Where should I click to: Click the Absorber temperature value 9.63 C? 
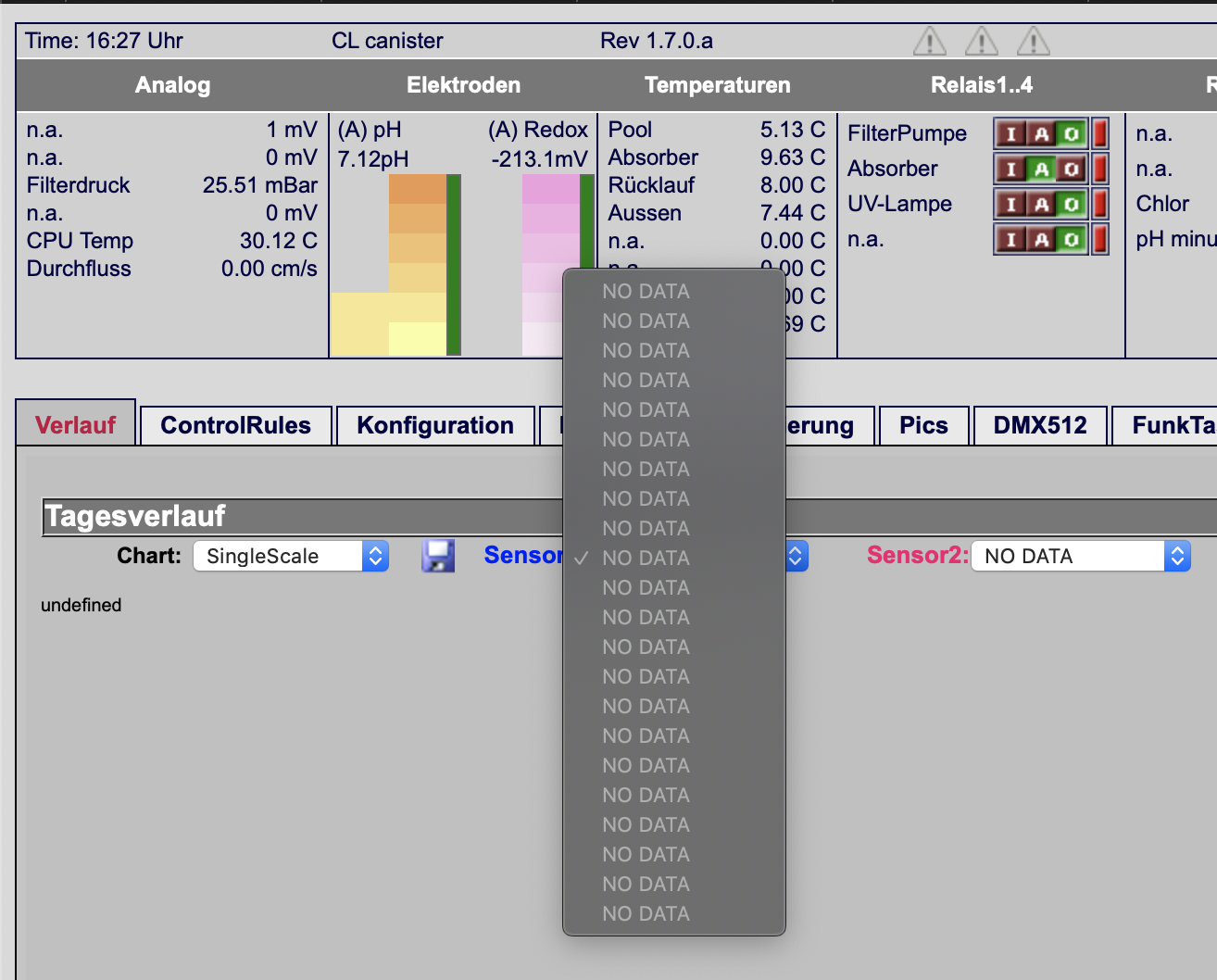tap(793, 157)
